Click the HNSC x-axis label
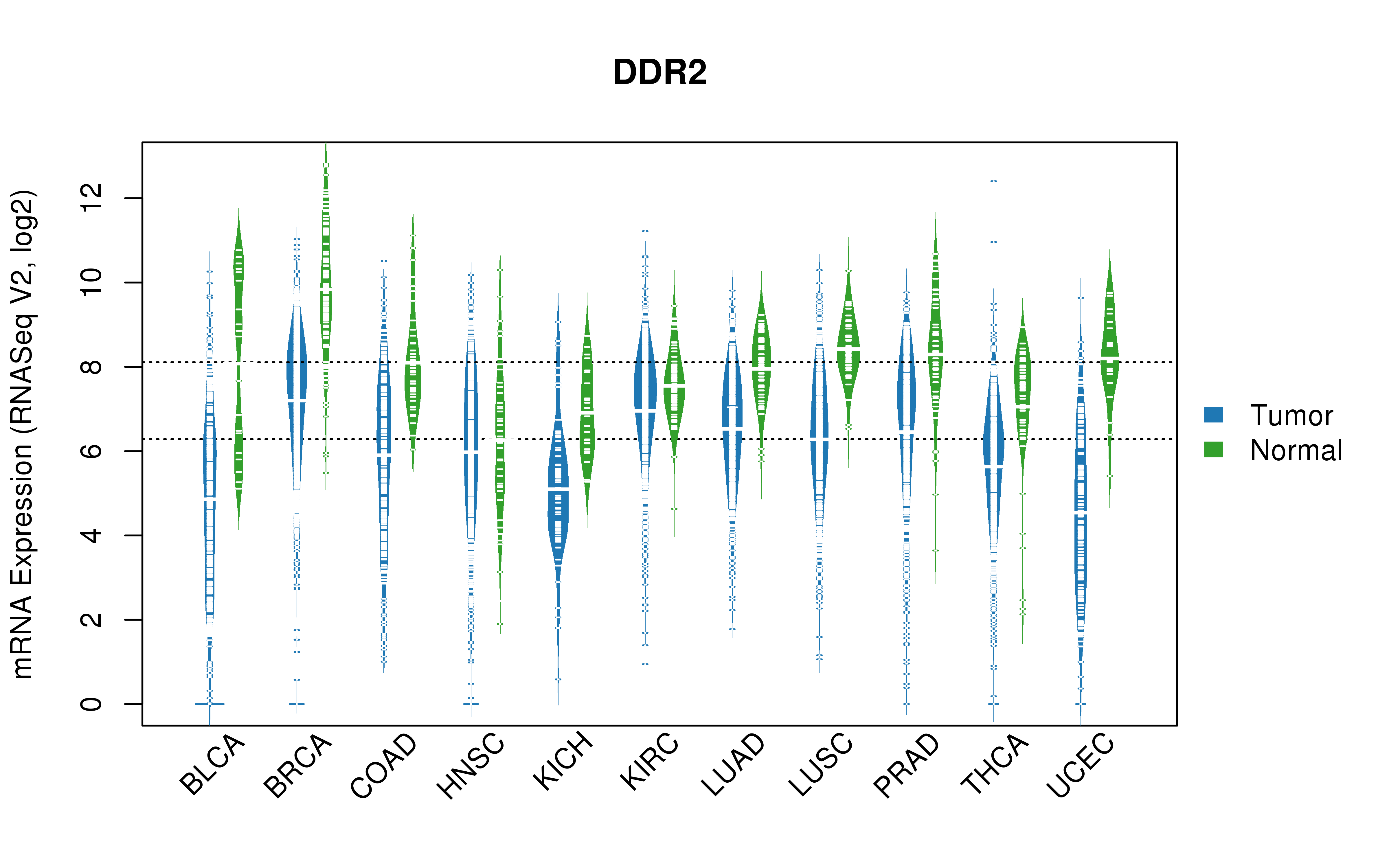1389x868 pixels. [x=471, y=766]
